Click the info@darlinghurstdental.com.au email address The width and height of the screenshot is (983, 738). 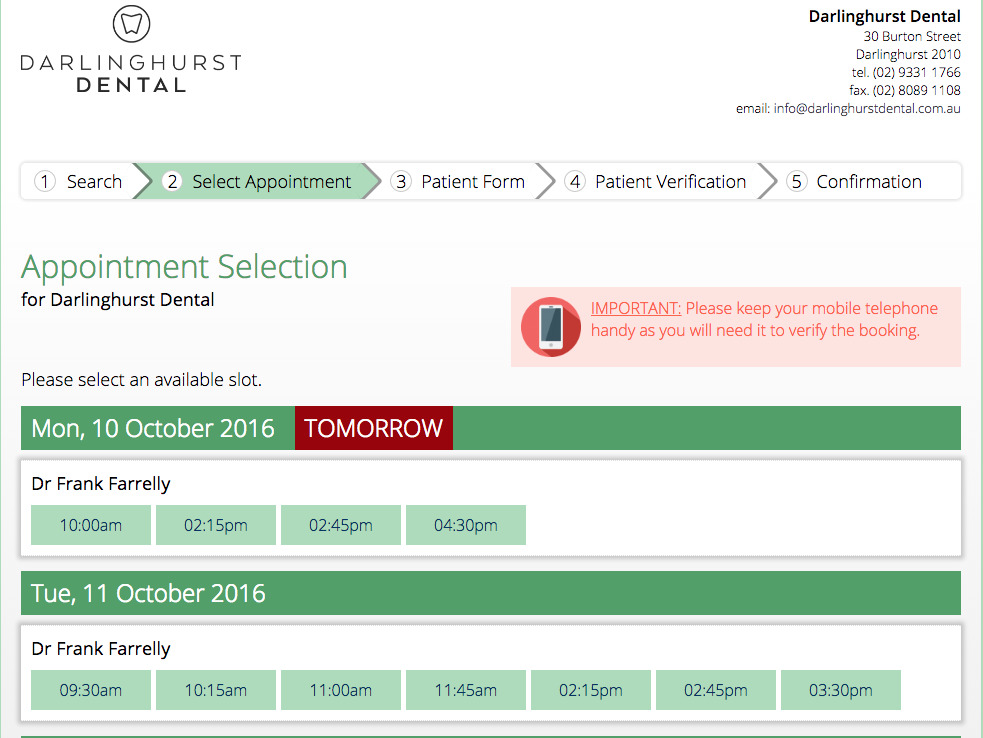866,108
